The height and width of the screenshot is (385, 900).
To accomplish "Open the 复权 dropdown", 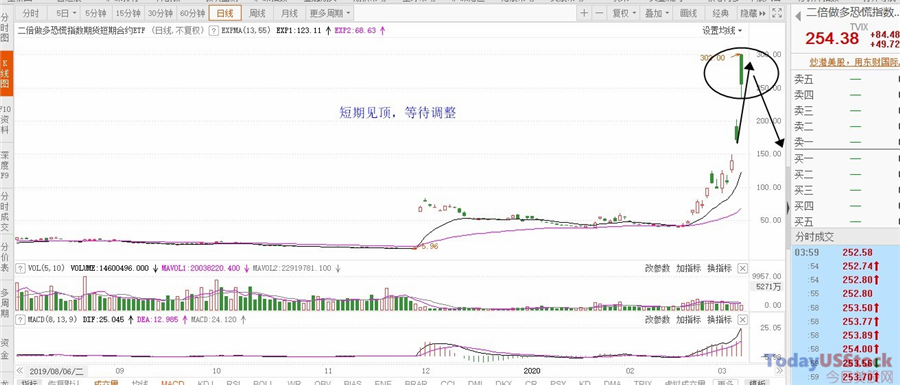I will click(x=624, y=13).
